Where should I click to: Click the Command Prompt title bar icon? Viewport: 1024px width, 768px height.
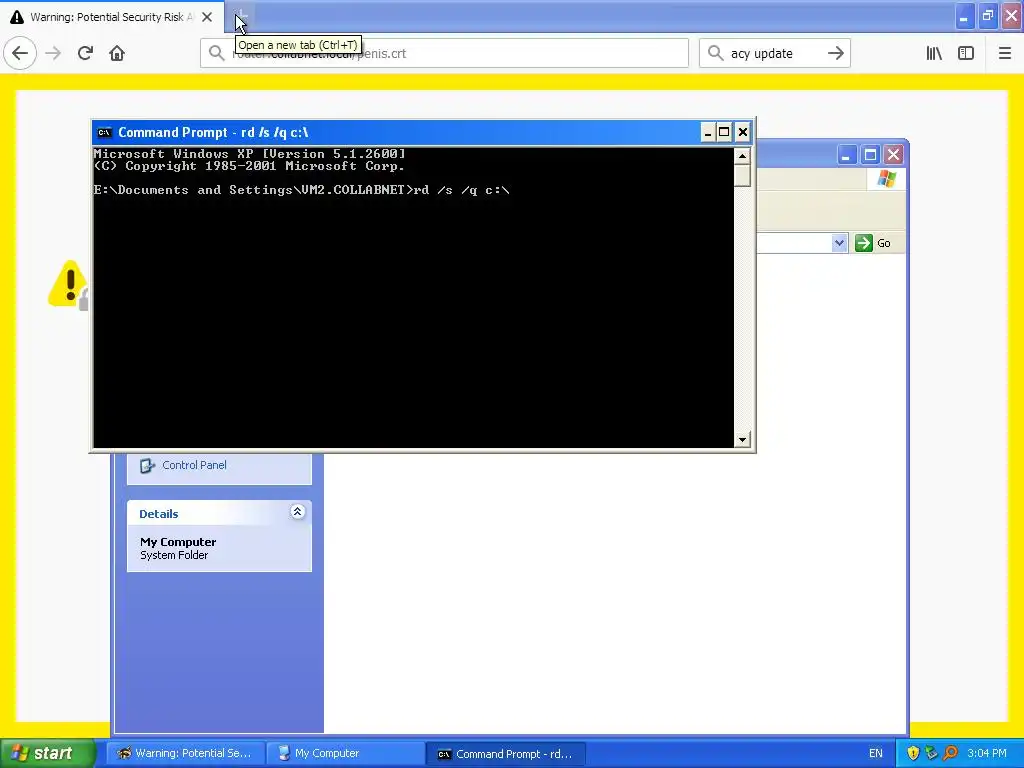(104, 133)
